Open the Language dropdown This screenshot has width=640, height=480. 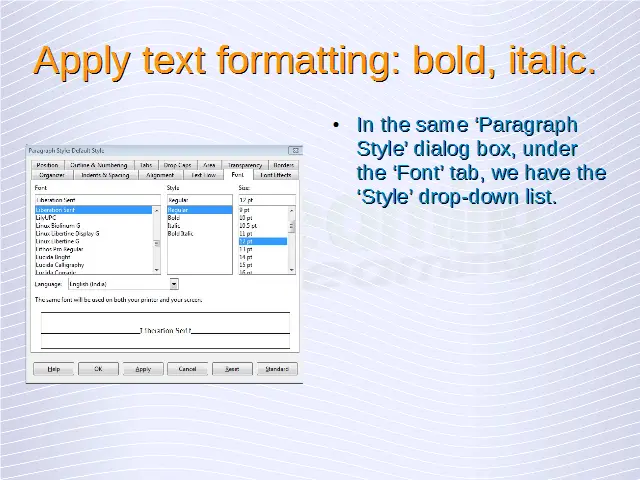174,284
